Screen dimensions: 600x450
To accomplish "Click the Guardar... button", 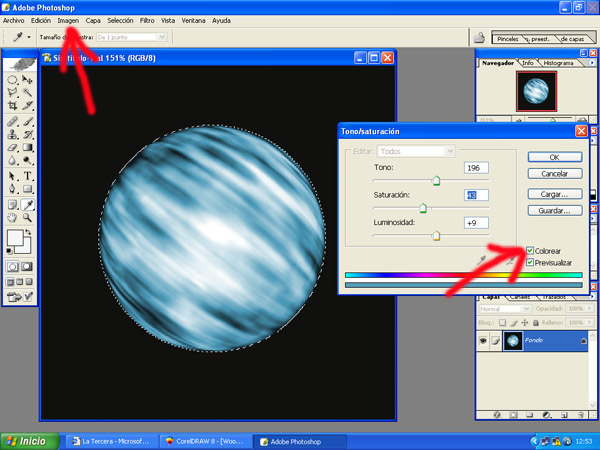I will pos(555,210).
